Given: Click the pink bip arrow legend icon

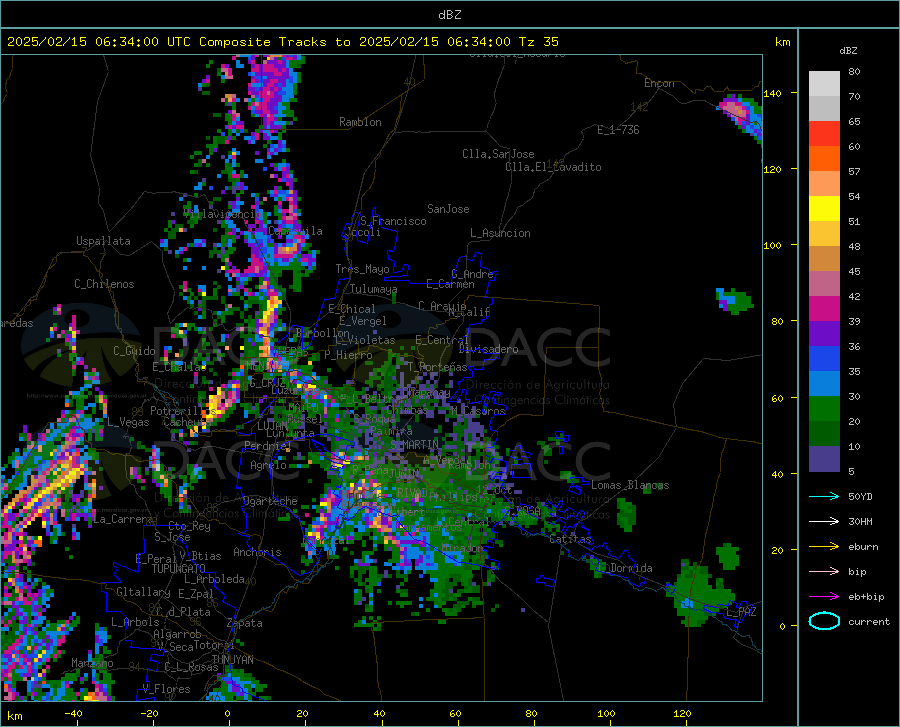Looking at the screenshot, I should coord(824,571).
